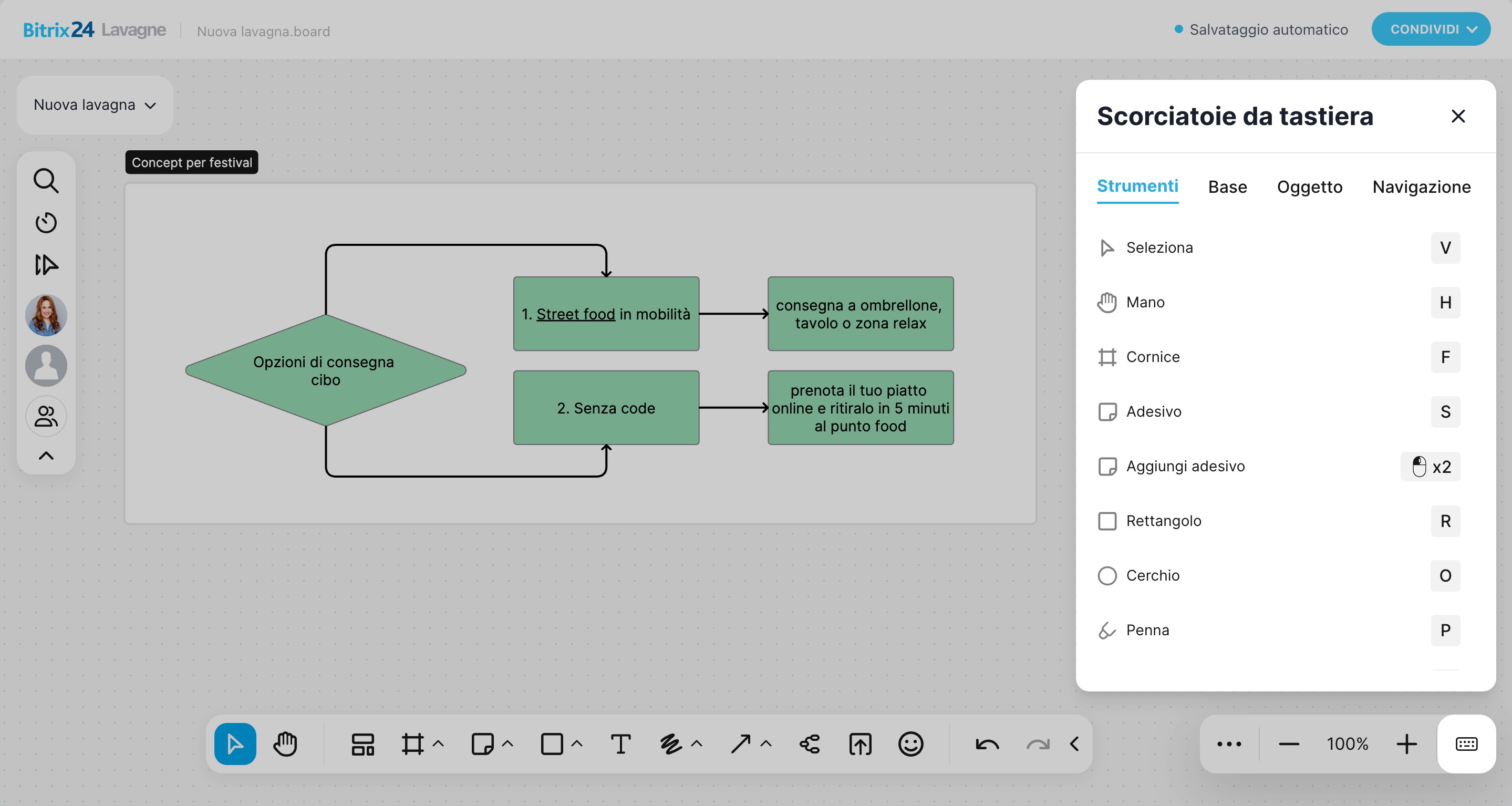This screenshot has height=806, width=1512.
Task: Undo the last action
Action: [987, 744]
